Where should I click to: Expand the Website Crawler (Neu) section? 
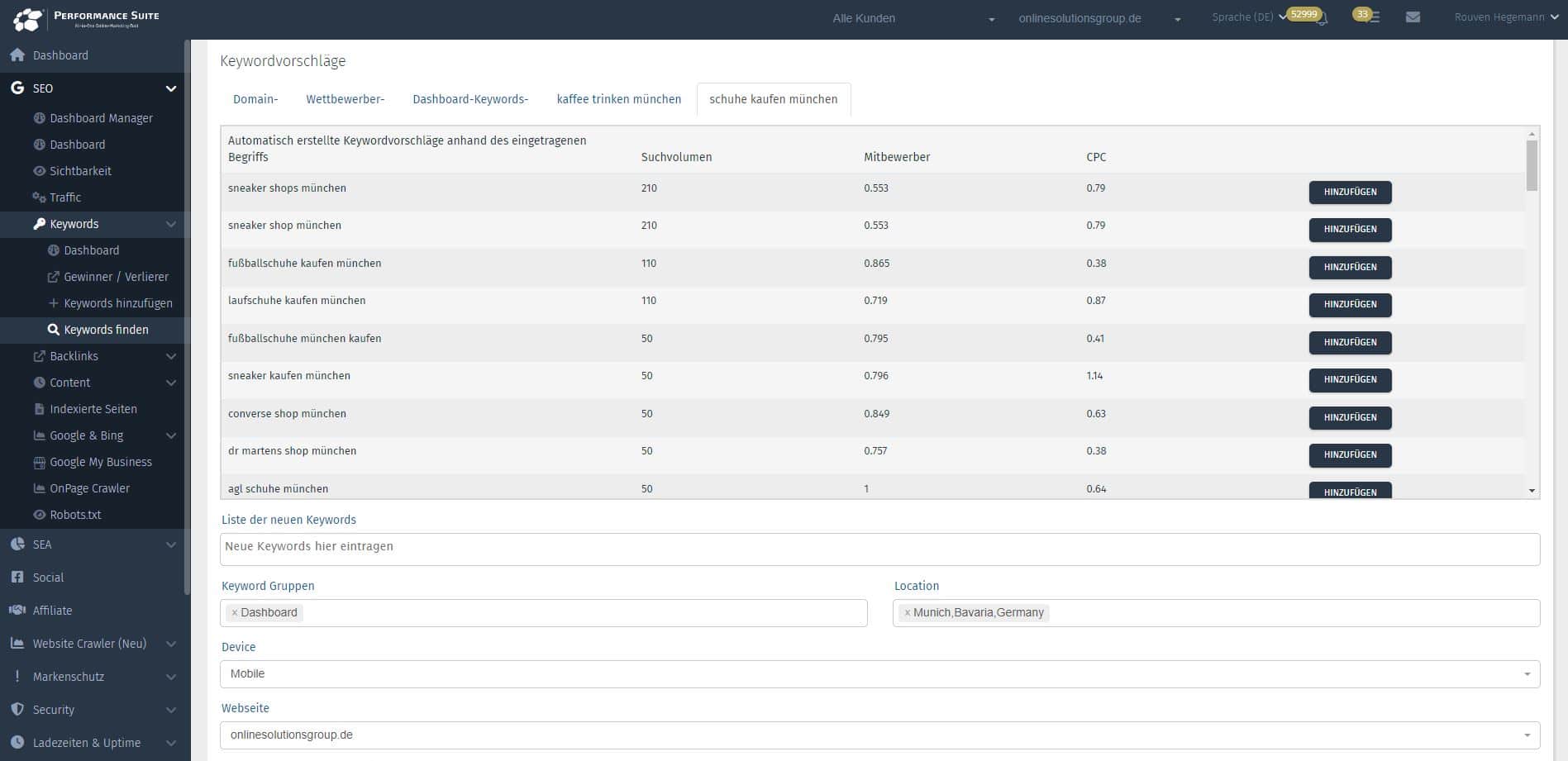coord(170,644)
